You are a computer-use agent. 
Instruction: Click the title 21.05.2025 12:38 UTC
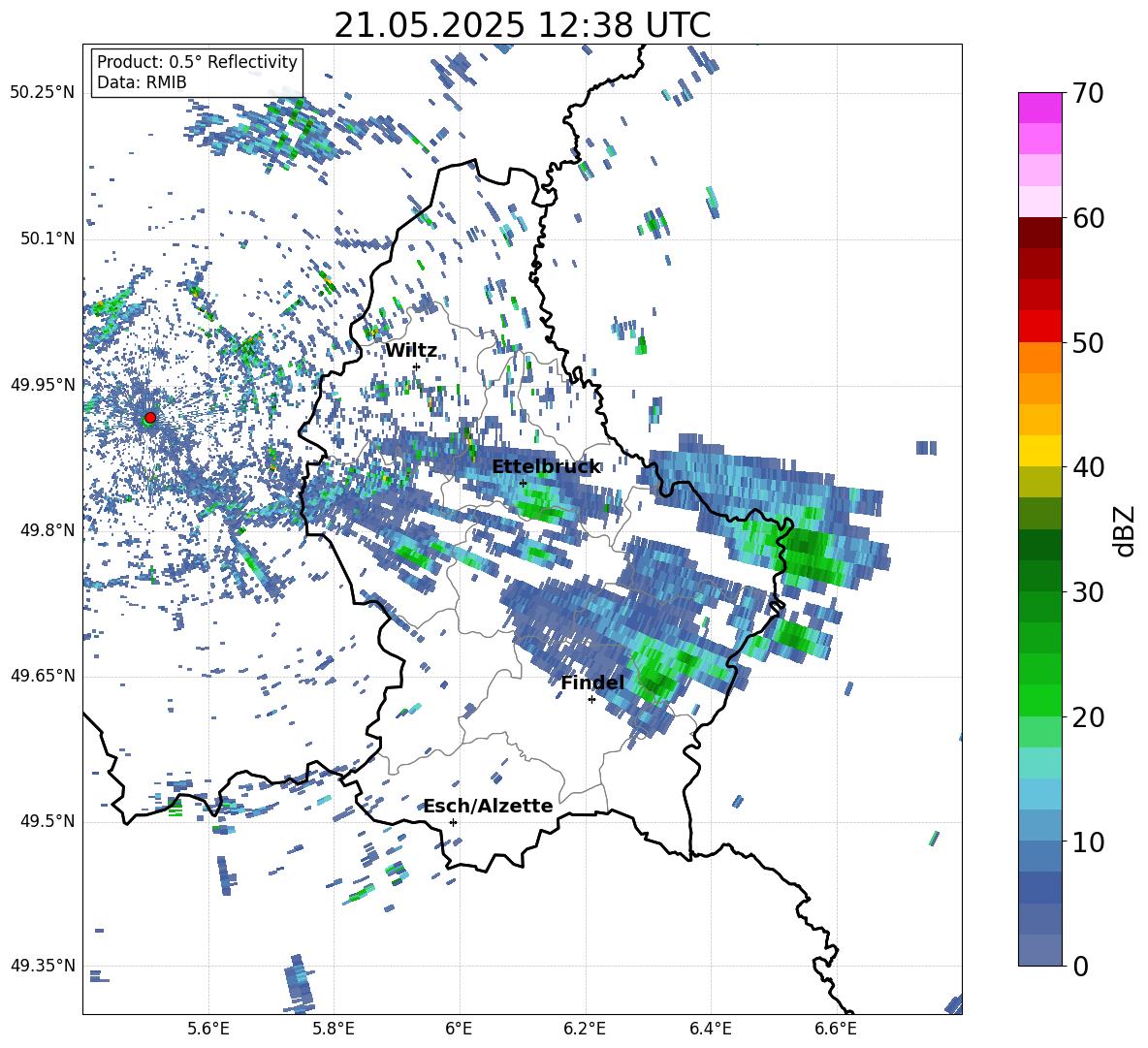coord(523,25)
